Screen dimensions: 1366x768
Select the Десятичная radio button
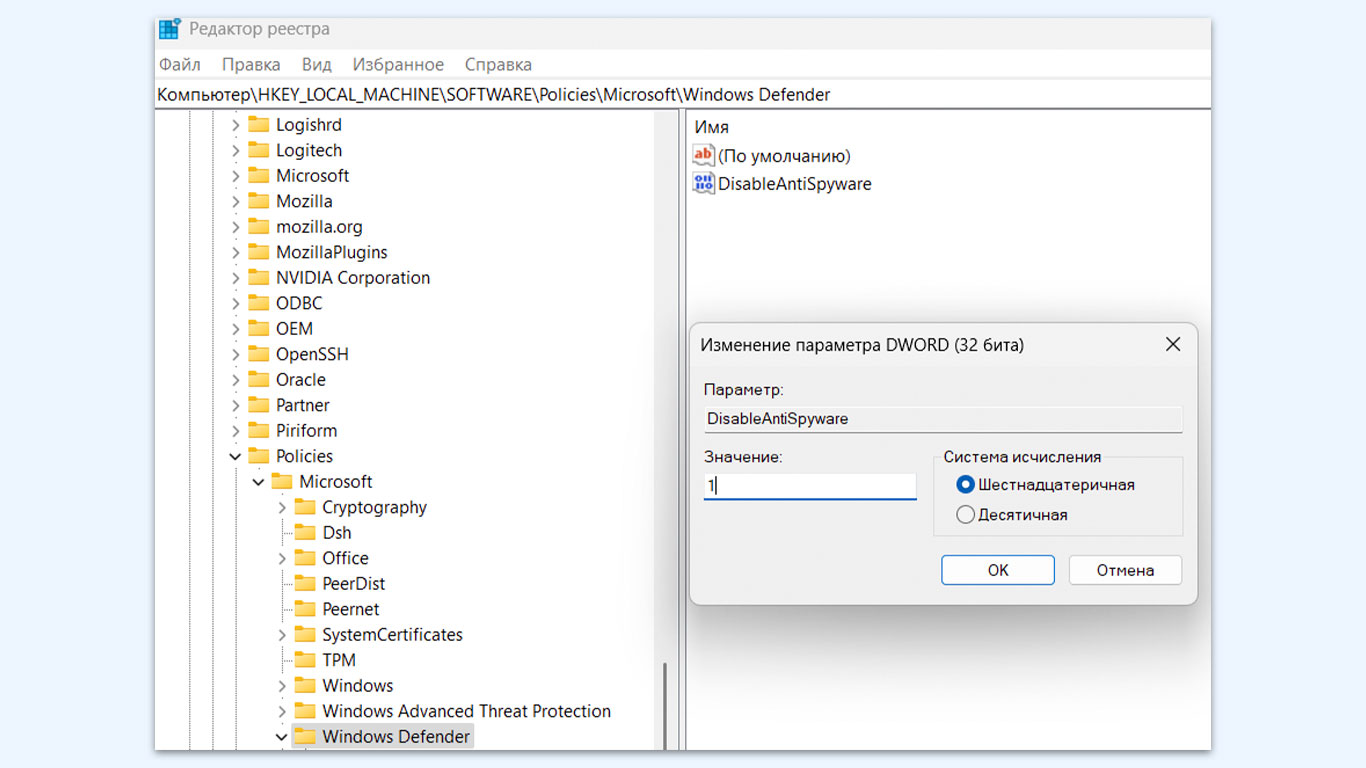pos(965,515)
